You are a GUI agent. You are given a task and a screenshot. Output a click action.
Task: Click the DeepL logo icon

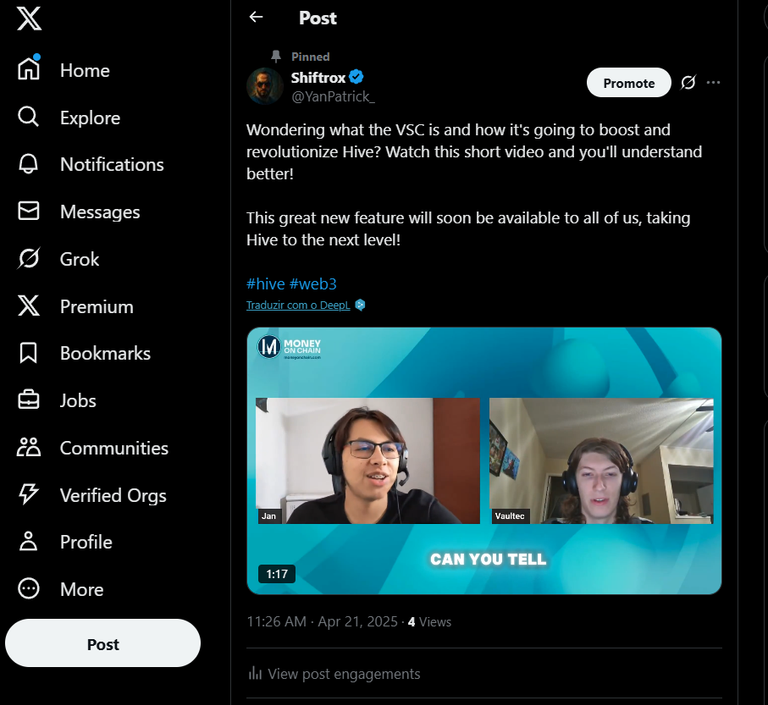(x=360, y=305)
